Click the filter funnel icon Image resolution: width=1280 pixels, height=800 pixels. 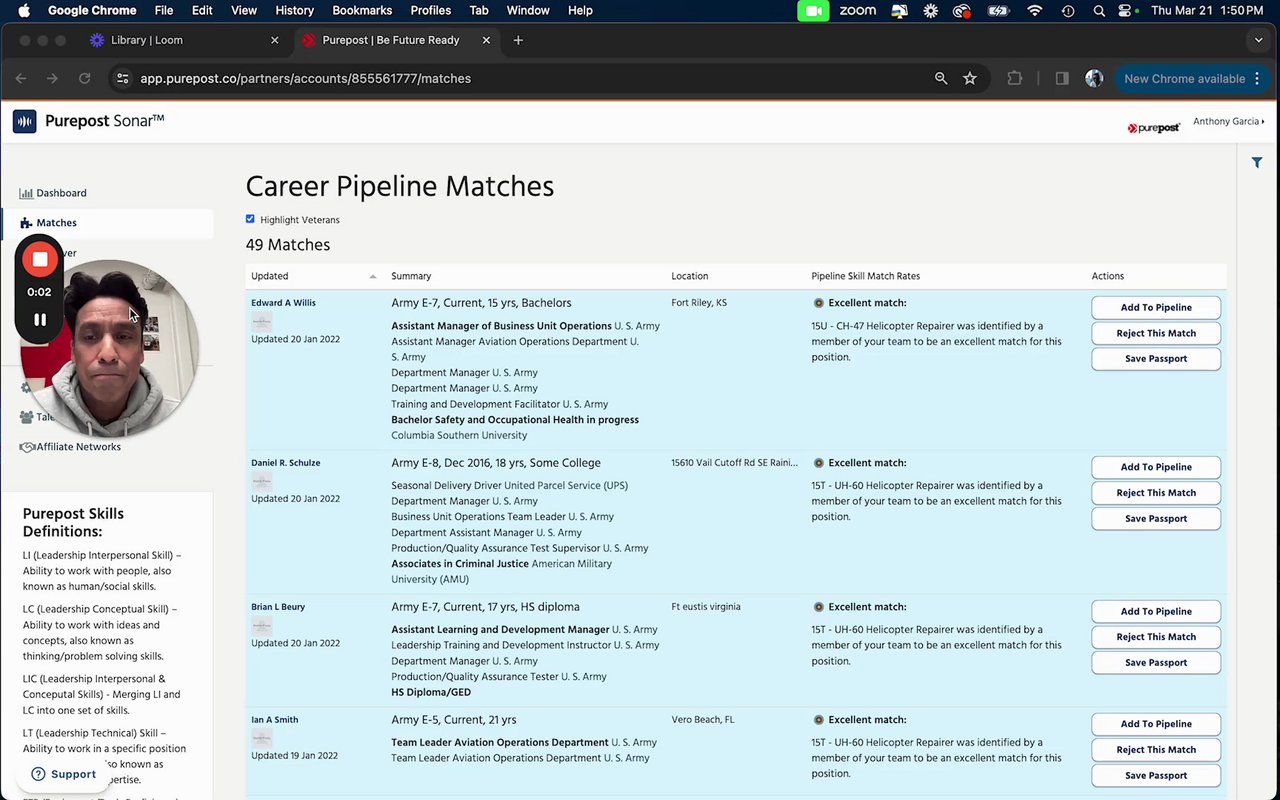coord(1257,163)
